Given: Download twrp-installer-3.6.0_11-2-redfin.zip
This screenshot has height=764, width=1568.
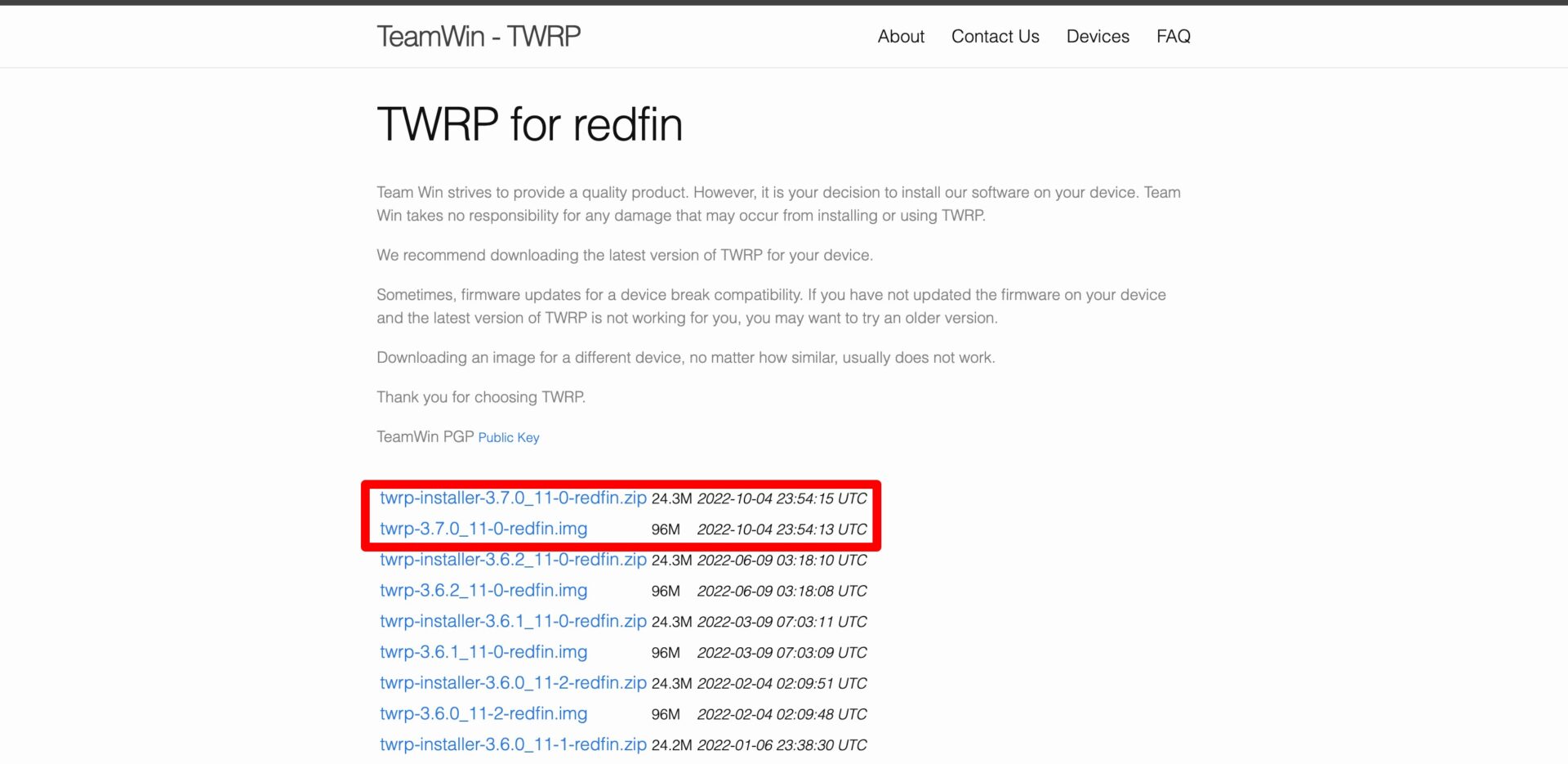Looking at the screenshot, I should click(x=512, y=682).
